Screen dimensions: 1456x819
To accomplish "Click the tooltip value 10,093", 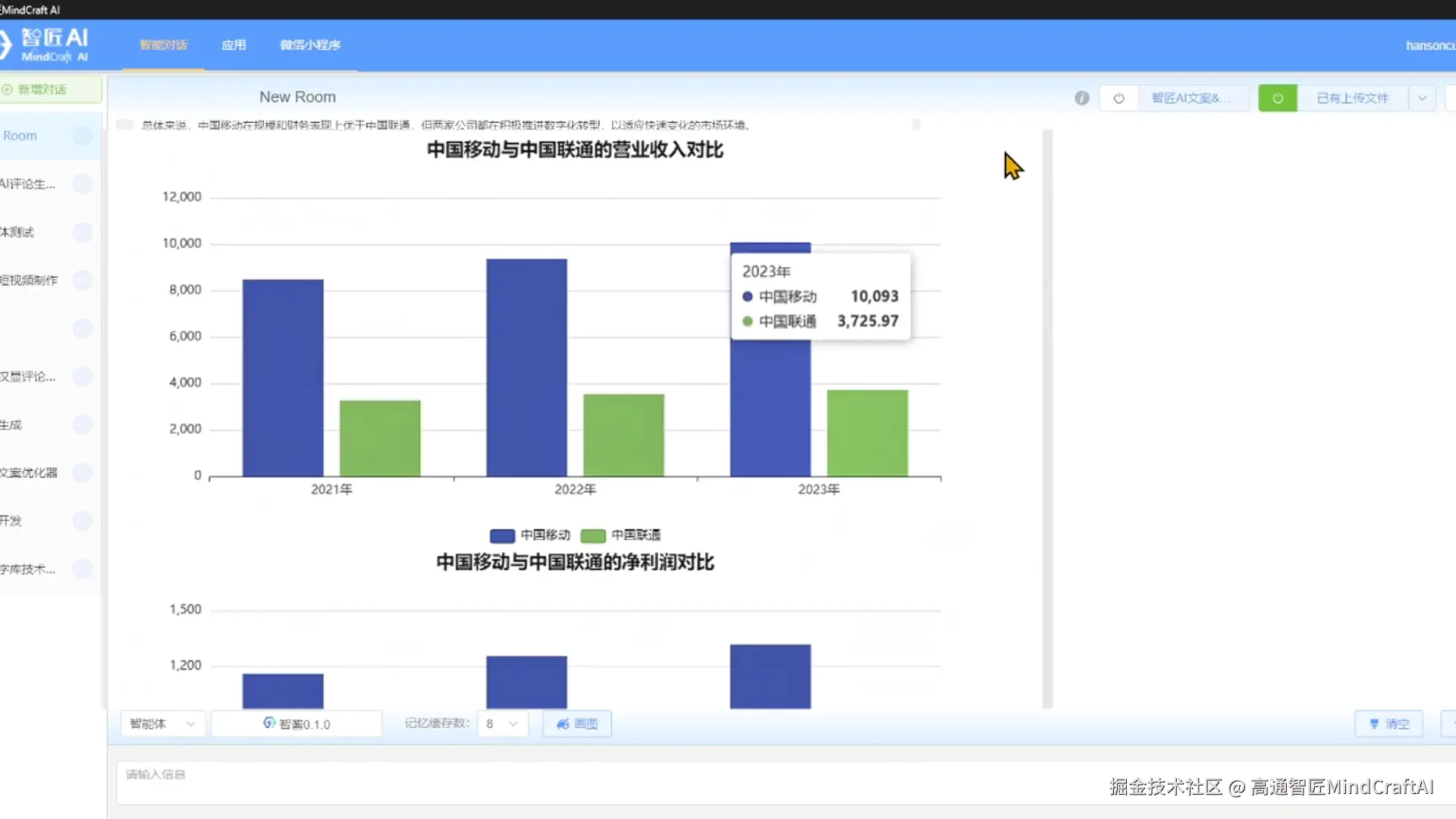I will point(874,297).
